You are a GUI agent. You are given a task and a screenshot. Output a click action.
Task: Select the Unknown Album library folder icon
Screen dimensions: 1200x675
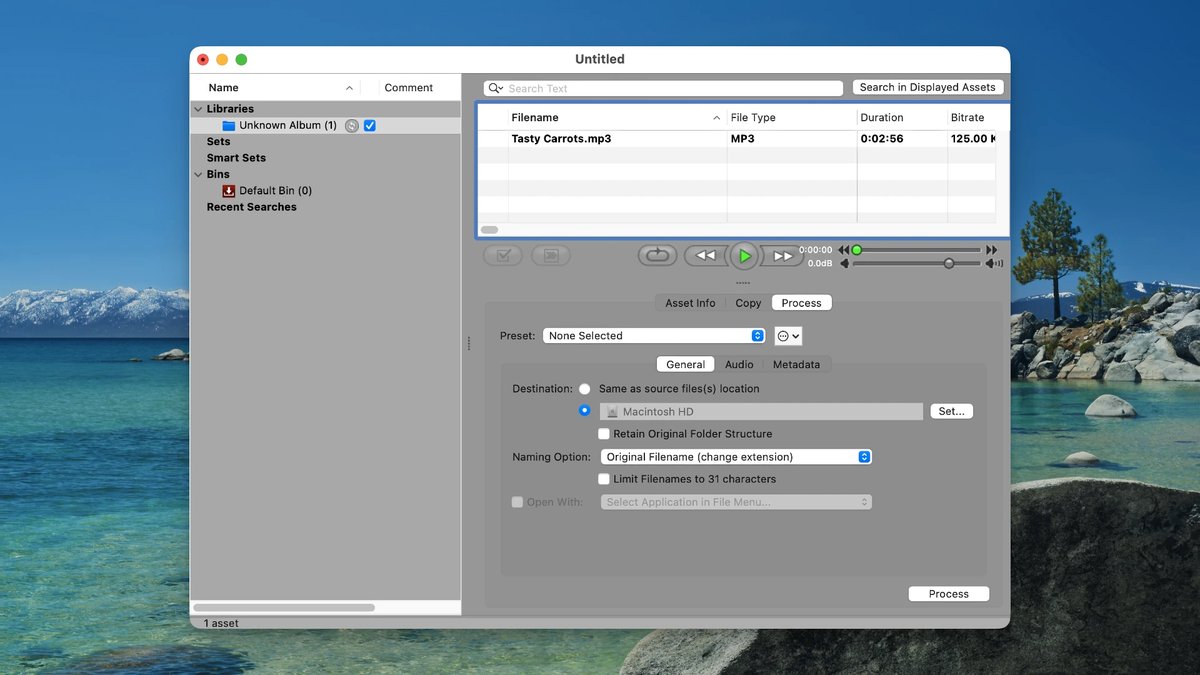(x=229, y=125)
